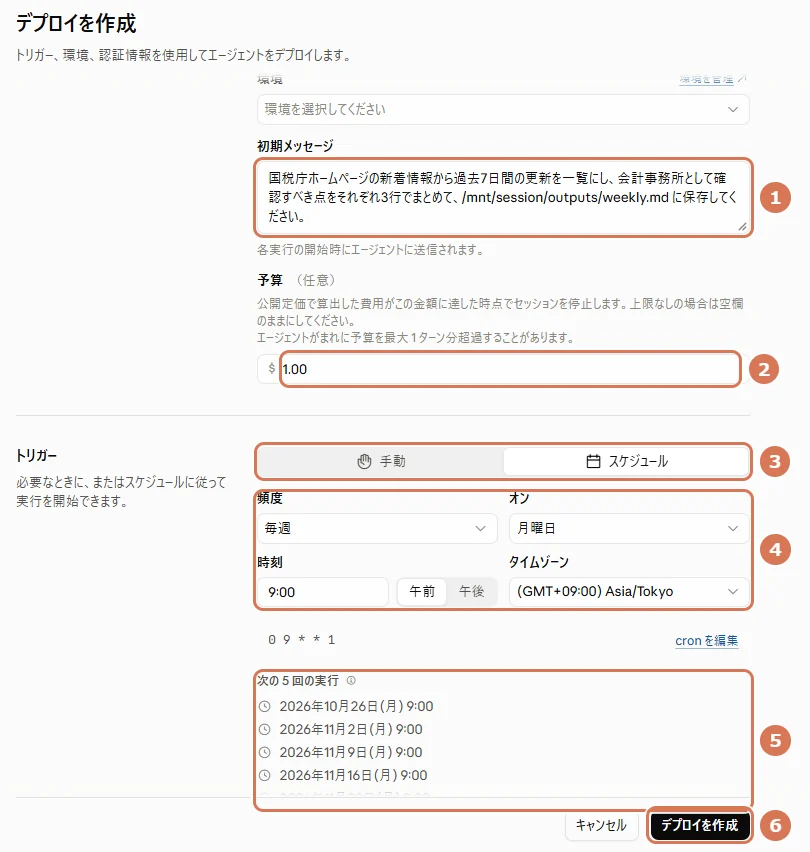This screenshot has width=810, height=852.
Task: Open the 環境を選択してください dropdown
Action: coord(503,109)
